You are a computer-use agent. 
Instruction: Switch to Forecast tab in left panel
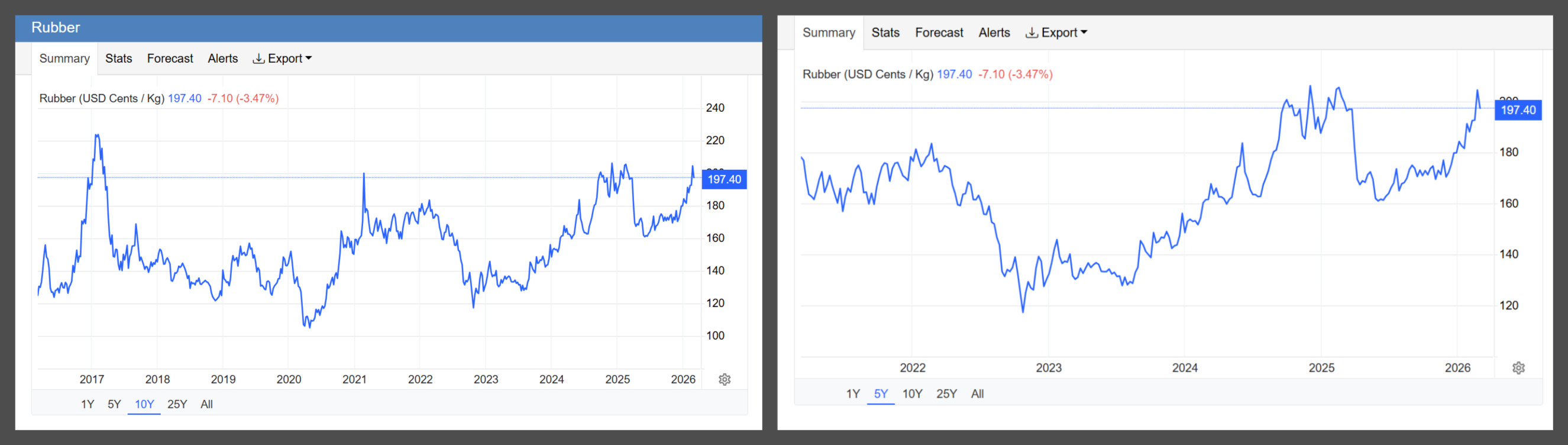[170, 59]
